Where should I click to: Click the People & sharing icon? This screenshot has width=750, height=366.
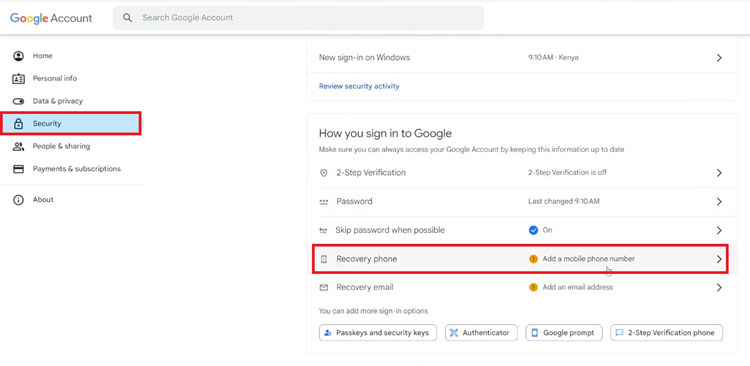[18, 146]
